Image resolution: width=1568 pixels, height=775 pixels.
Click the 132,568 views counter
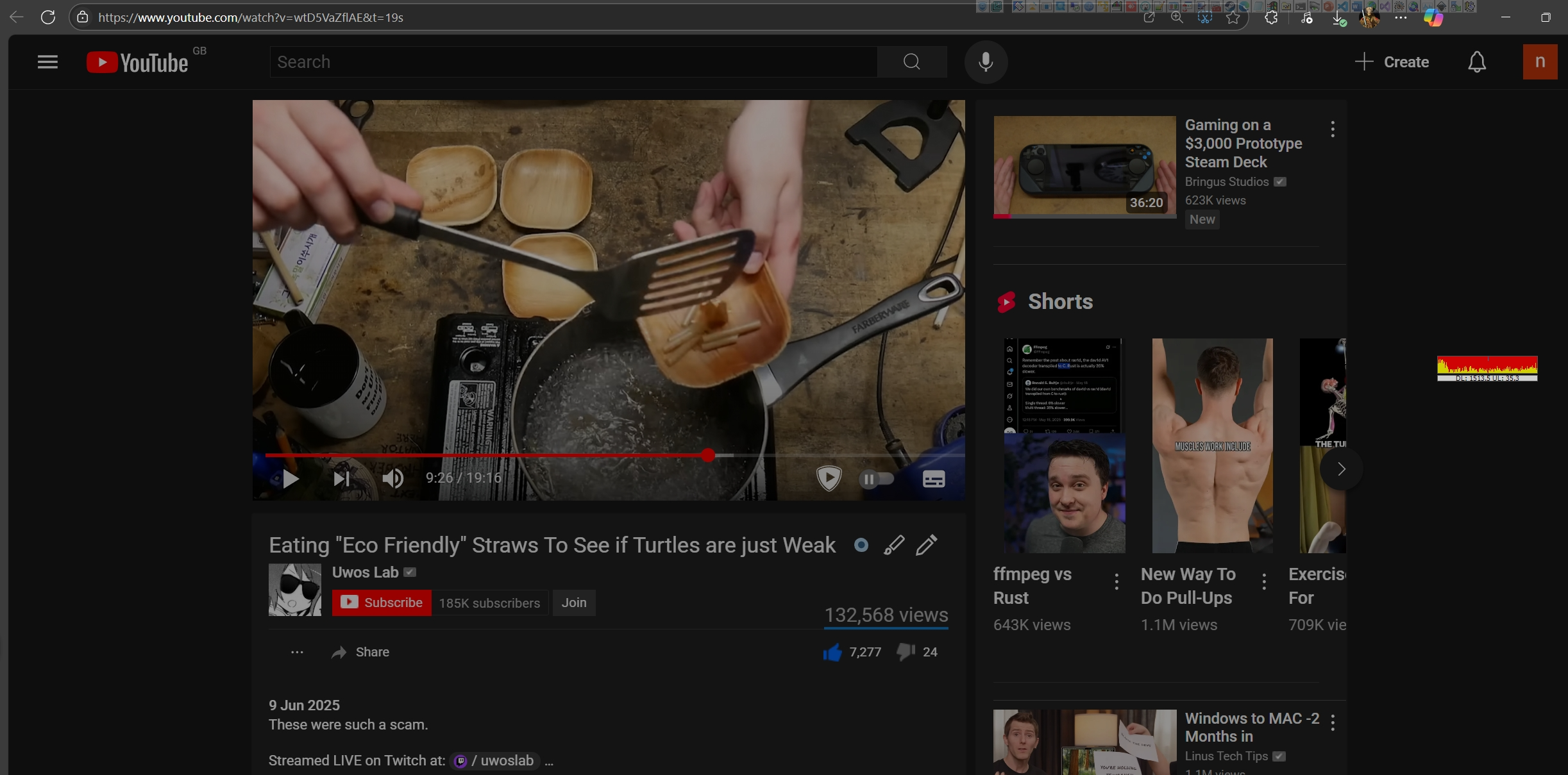tap(886, 615)
